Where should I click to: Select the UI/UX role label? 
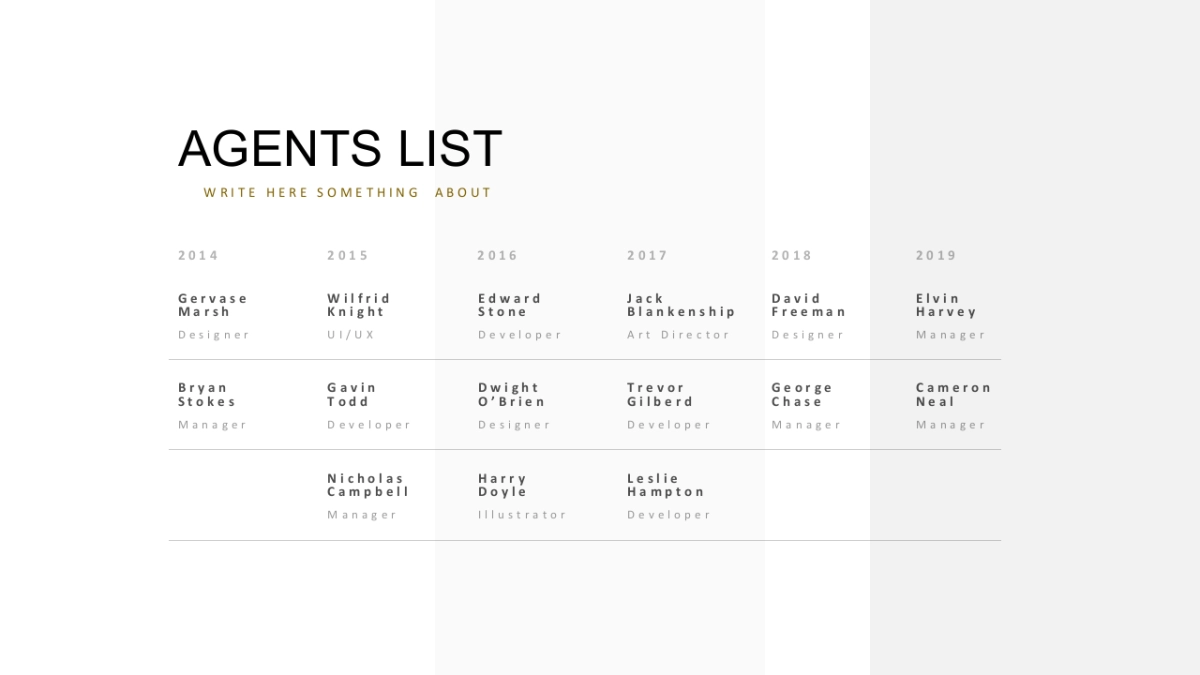tap(350, 335)
